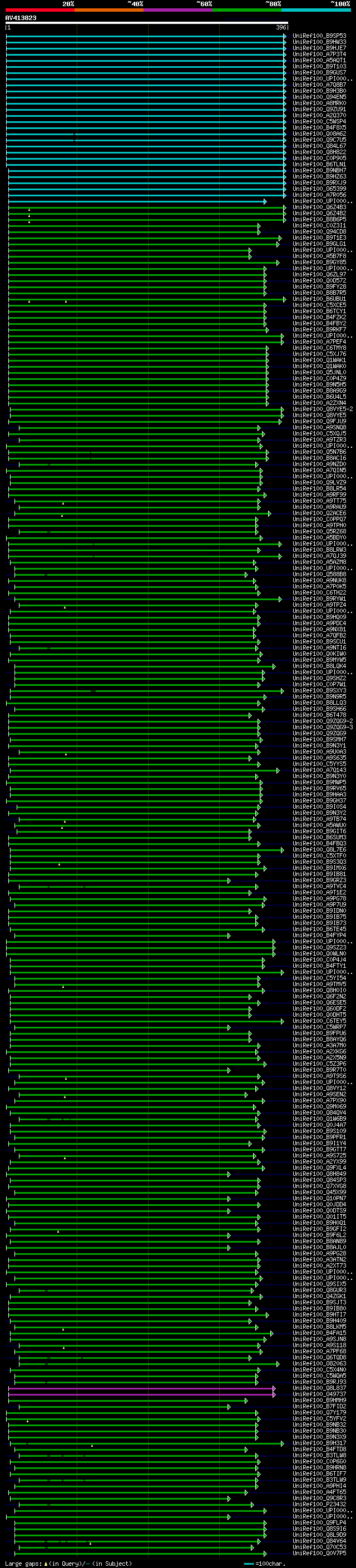The height and width of the screenshot is (1568, 356).
Task: Select the UniRef100_B9RYW1 label
Action: click(x=319, y=599)
